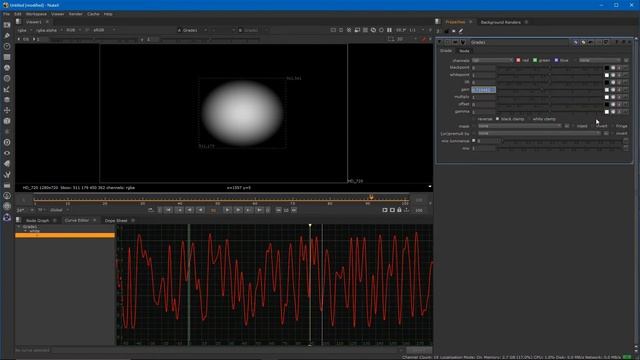640x360 pixels.
Task: Open the channels dropdown in Grade1 properties
Action: pyautogui.click(x=493, y=60)
